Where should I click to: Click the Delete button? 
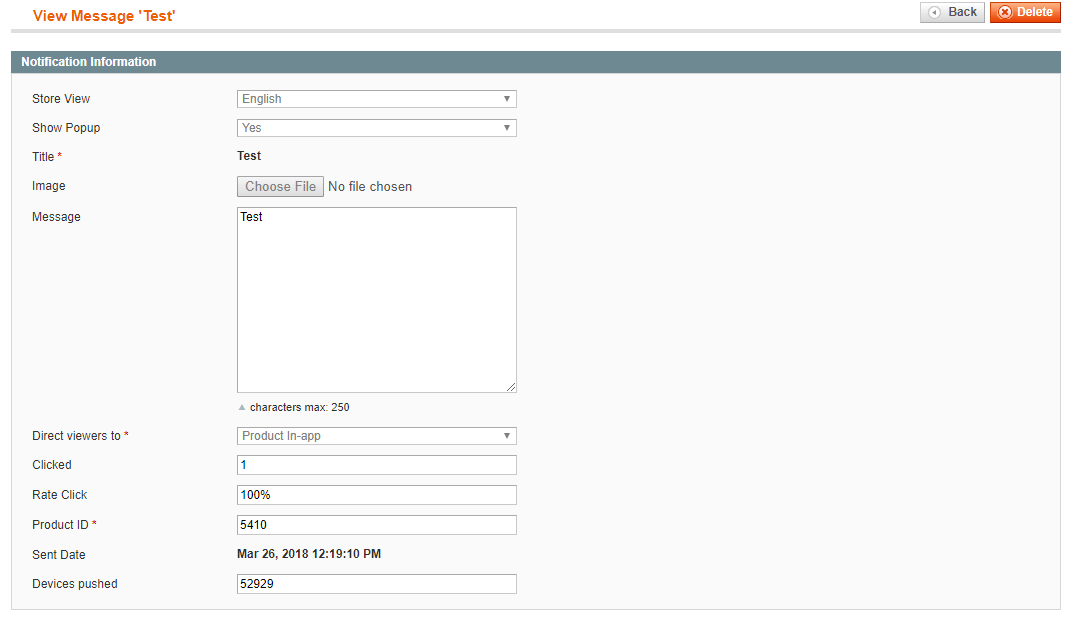[1025, 12]
